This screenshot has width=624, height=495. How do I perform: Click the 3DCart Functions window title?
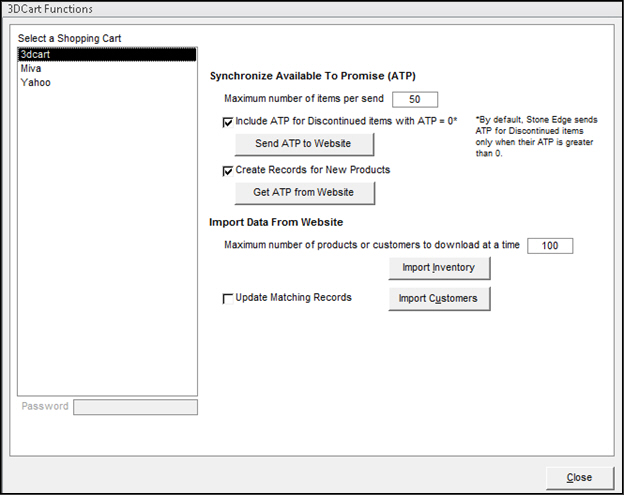(50, 9)
